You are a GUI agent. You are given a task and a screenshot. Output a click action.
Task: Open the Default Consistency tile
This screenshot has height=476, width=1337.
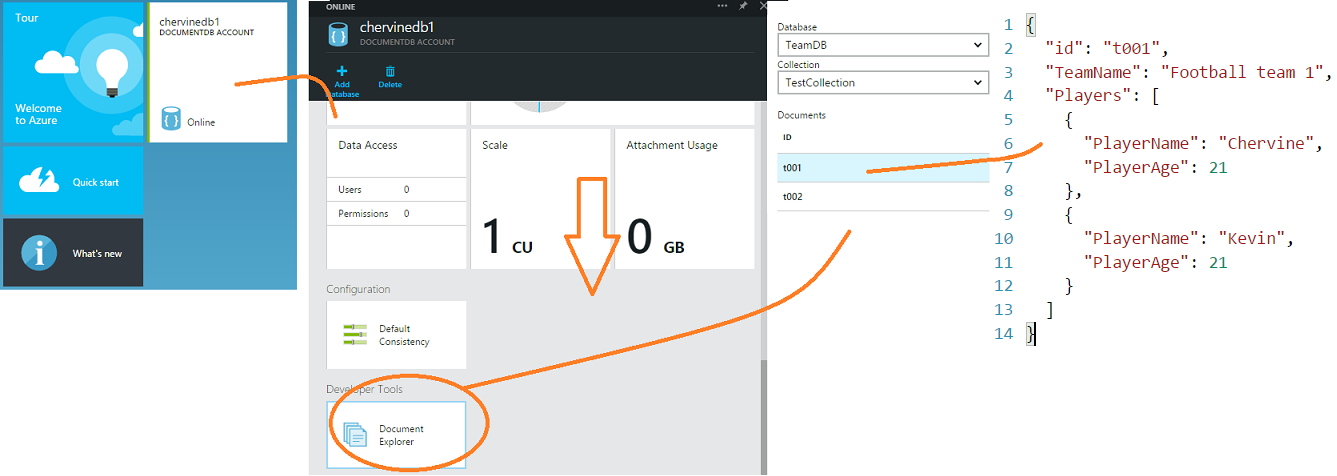click(396, 335)
